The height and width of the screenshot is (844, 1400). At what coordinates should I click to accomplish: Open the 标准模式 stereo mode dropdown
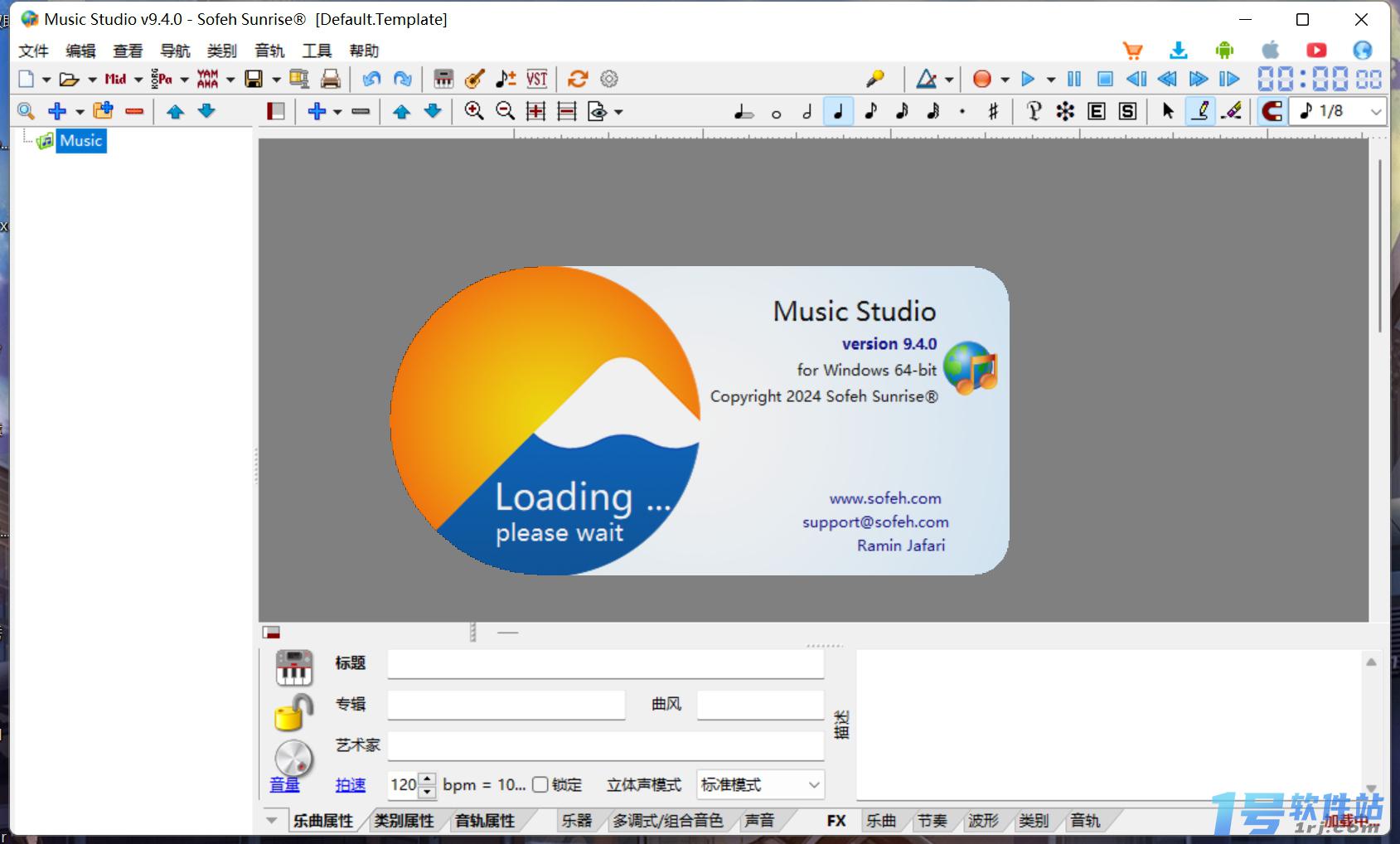(760, 784)
